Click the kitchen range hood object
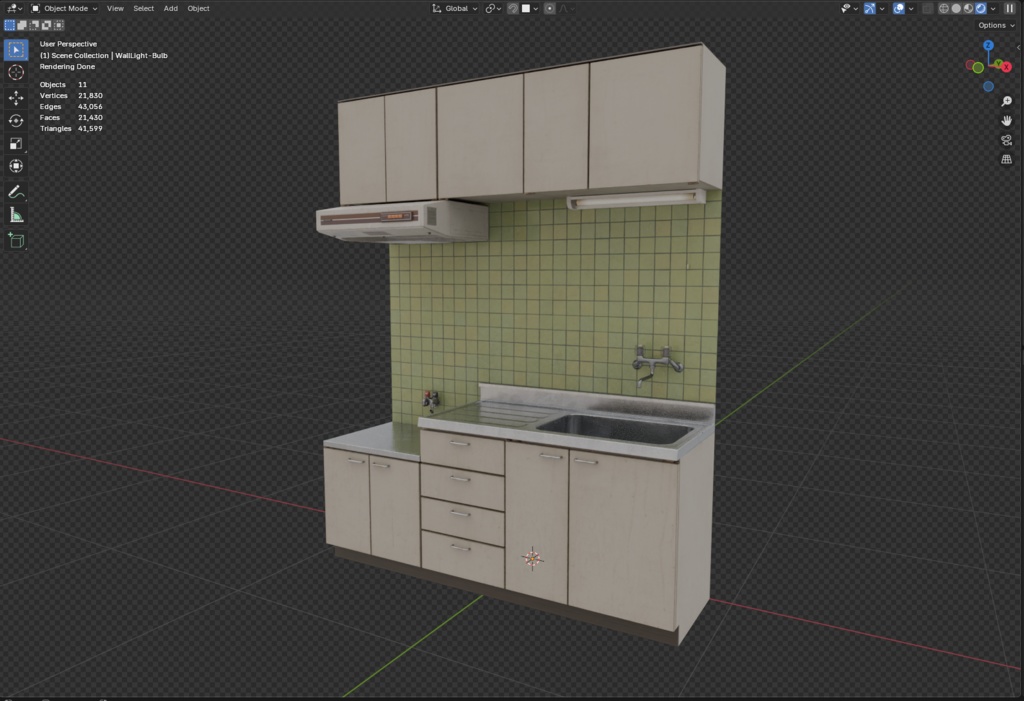1024x701 pixels. pyautogui.click(x=401, y=221)
